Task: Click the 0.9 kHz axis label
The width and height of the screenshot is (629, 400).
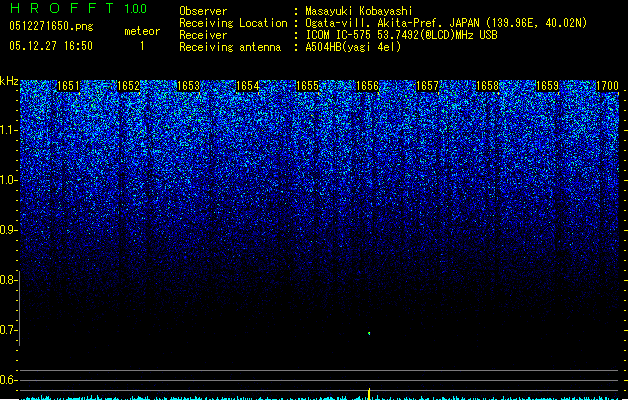Action: point(8,230)
